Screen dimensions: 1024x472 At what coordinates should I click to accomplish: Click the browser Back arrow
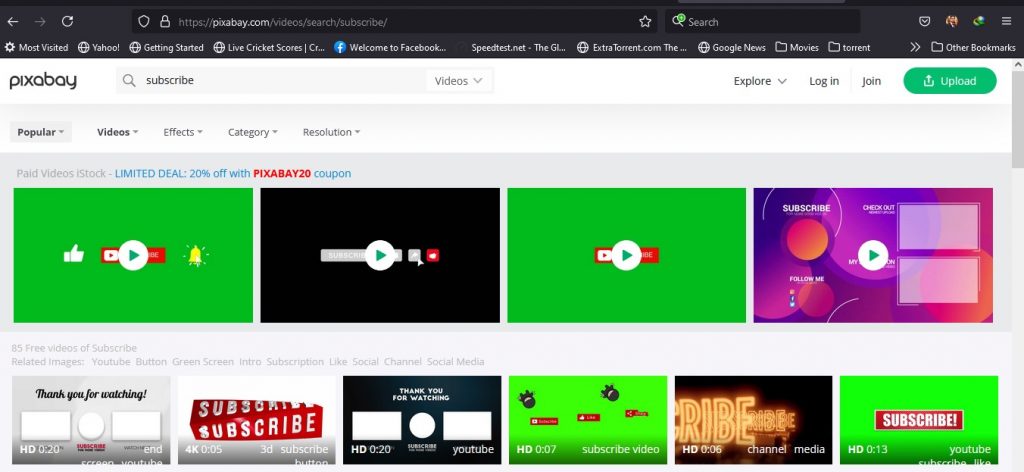coord(12,22)
